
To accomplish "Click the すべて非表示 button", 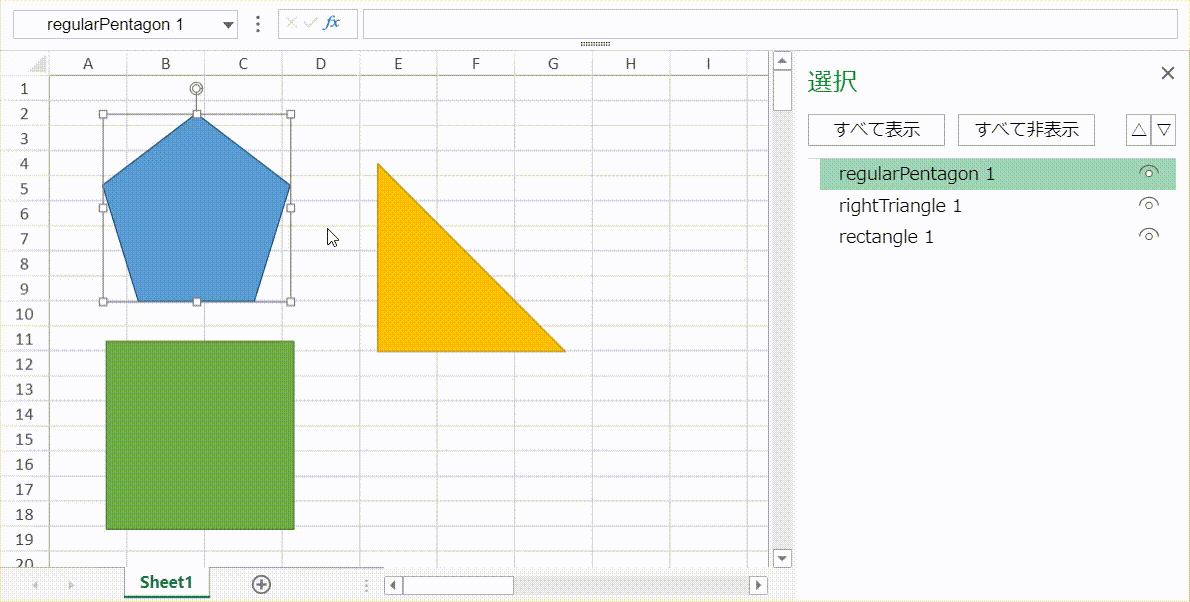I will [1026, 130].
